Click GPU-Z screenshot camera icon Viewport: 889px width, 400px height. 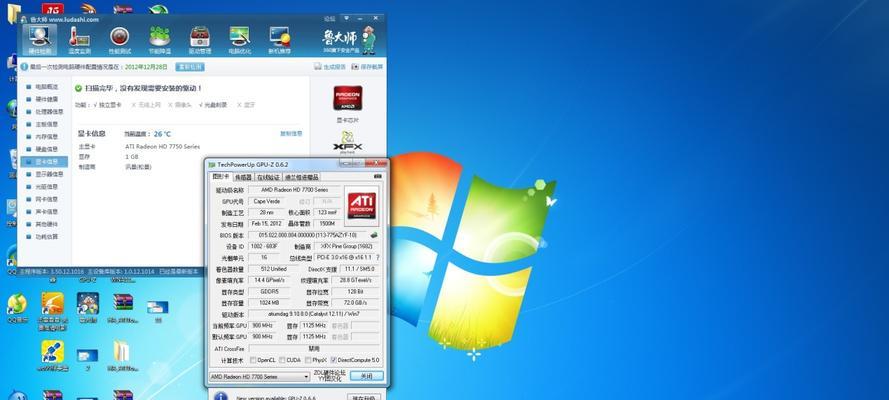[x=378, y=176]
